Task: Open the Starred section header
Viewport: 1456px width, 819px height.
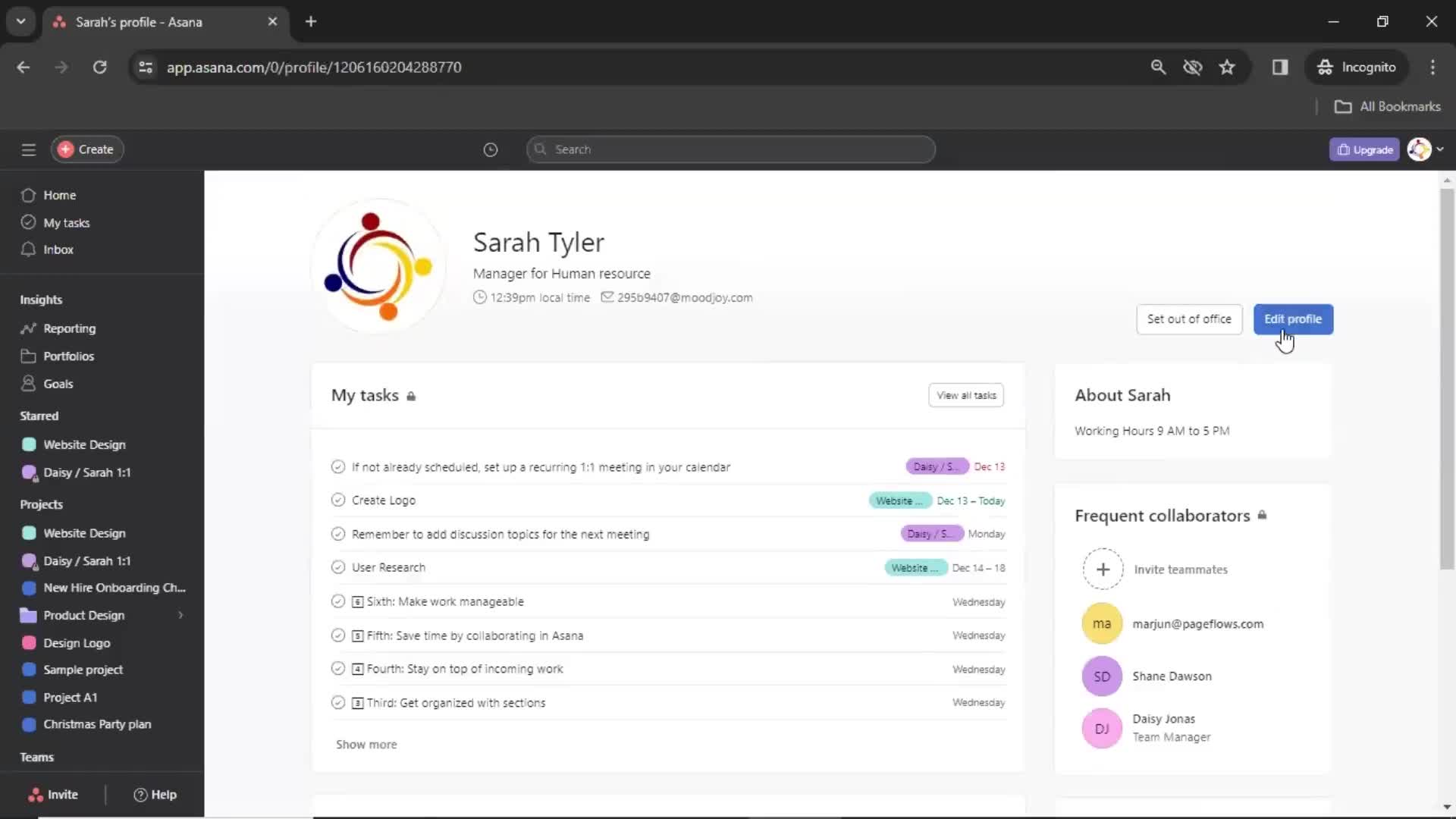Action: point(39,415)
